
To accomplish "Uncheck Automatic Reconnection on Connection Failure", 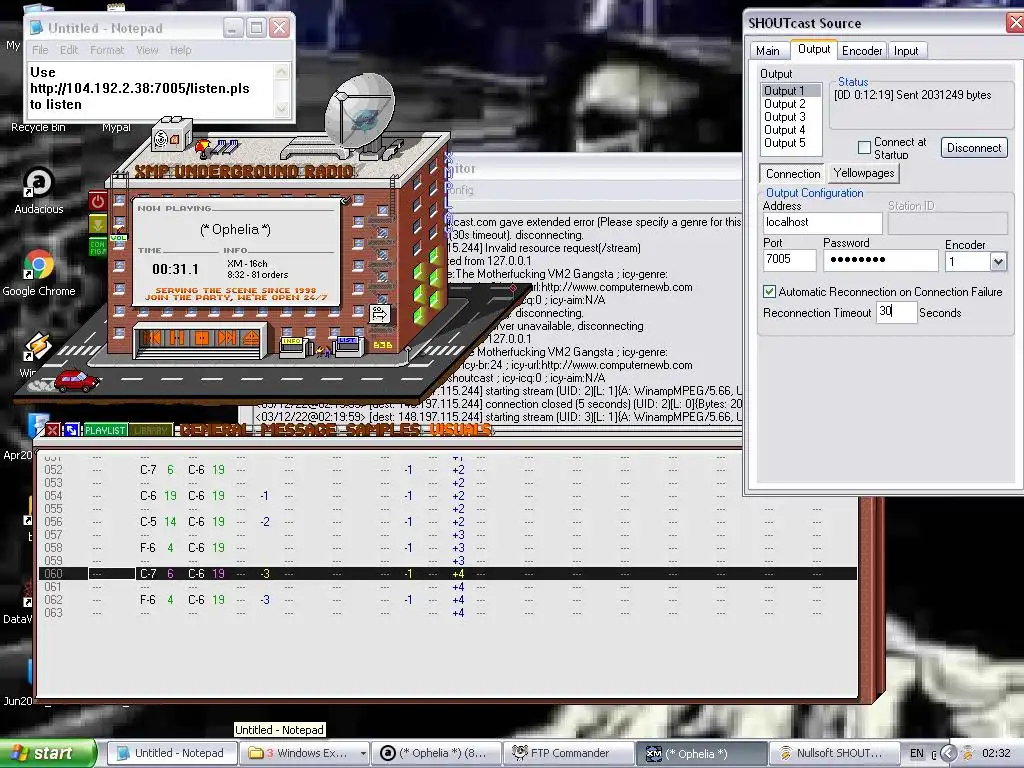I will point(769,292).
